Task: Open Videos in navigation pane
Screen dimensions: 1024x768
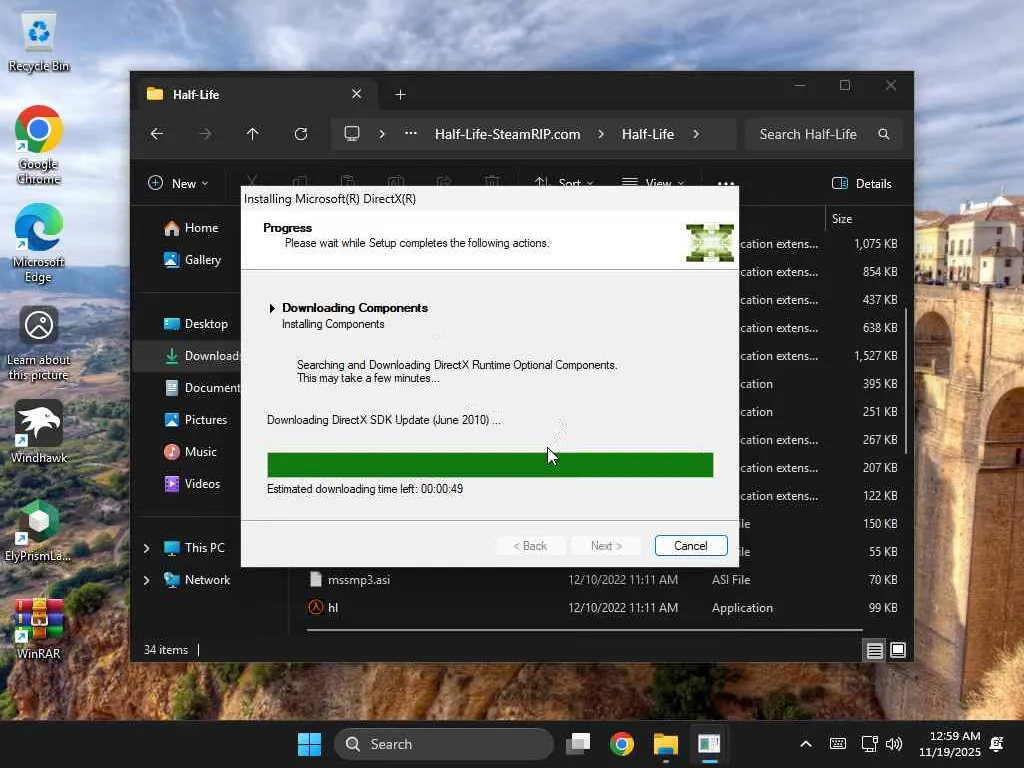Action: pyautogui.click(x=193, y=484)
